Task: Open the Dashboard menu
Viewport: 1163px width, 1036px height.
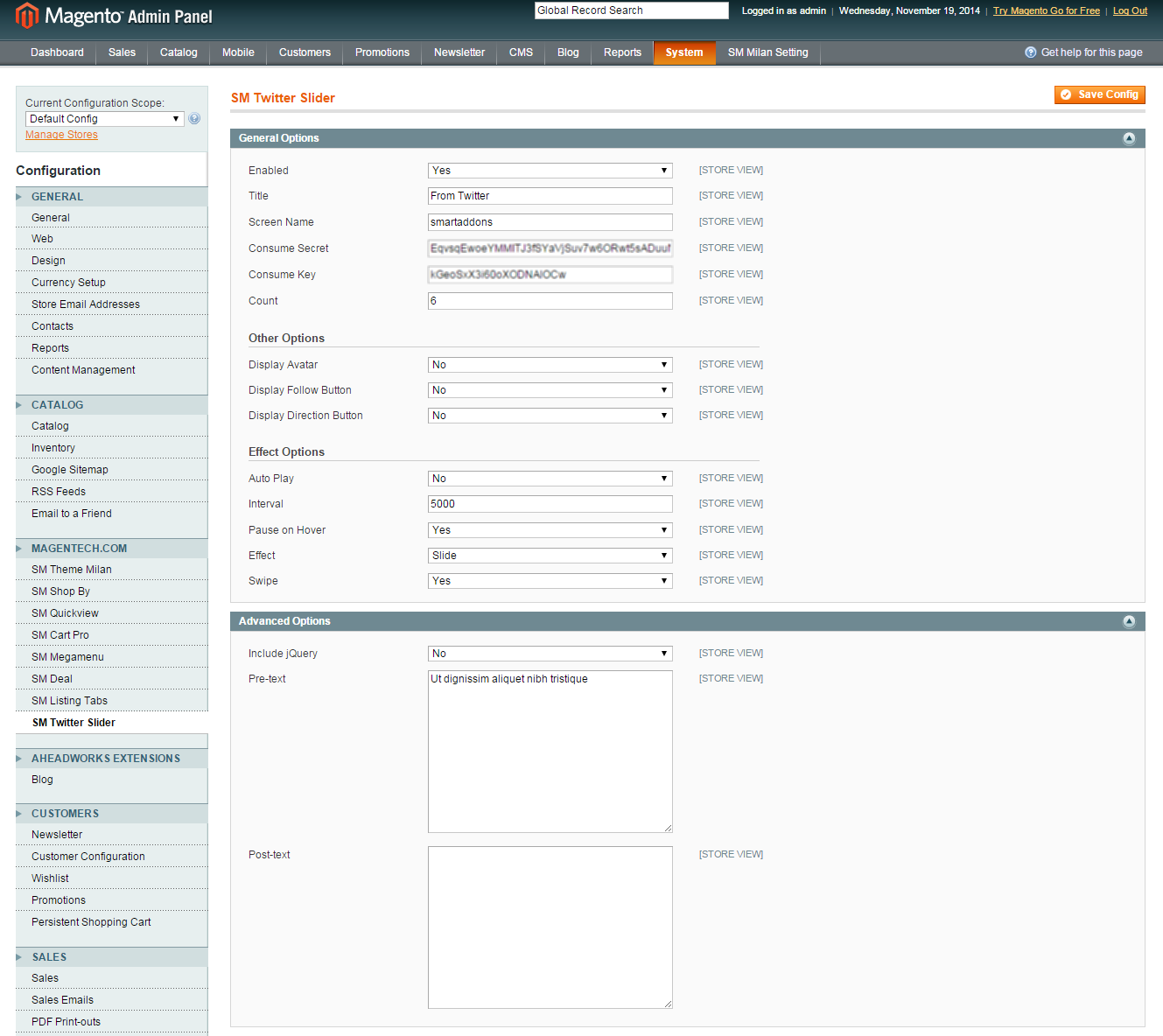Action: (x=57, y=52)
